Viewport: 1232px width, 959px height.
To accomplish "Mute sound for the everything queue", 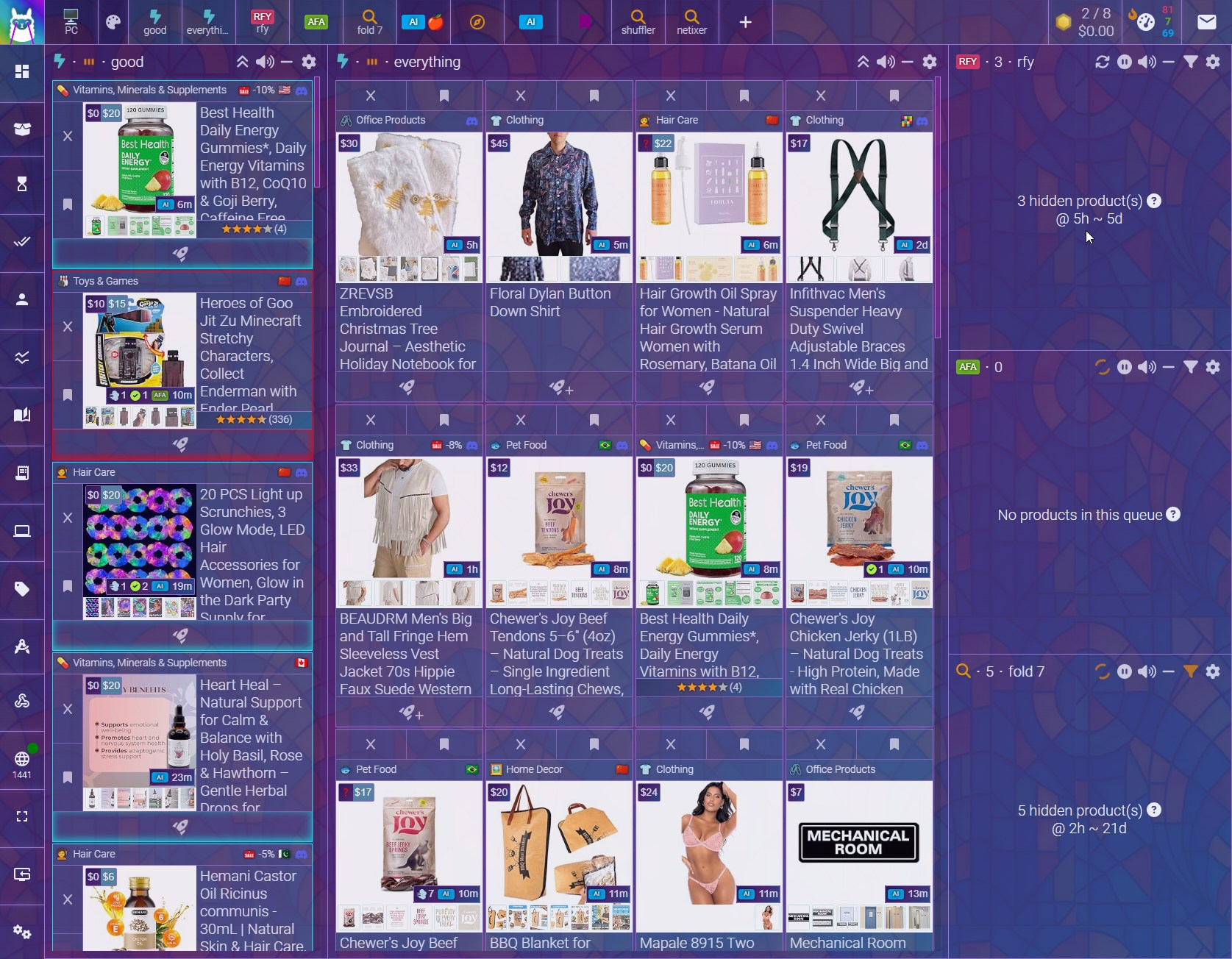I will (x=886, y=62).
